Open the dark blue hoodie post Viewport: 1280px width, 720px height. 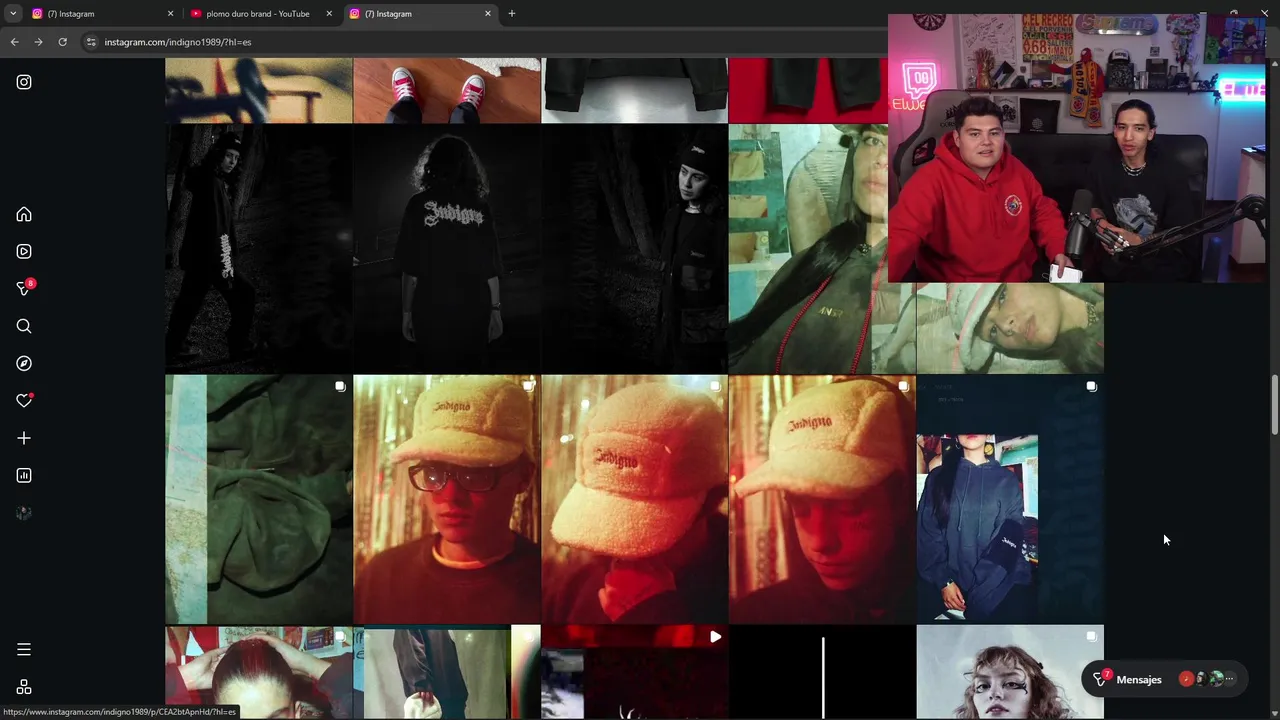1010,499
